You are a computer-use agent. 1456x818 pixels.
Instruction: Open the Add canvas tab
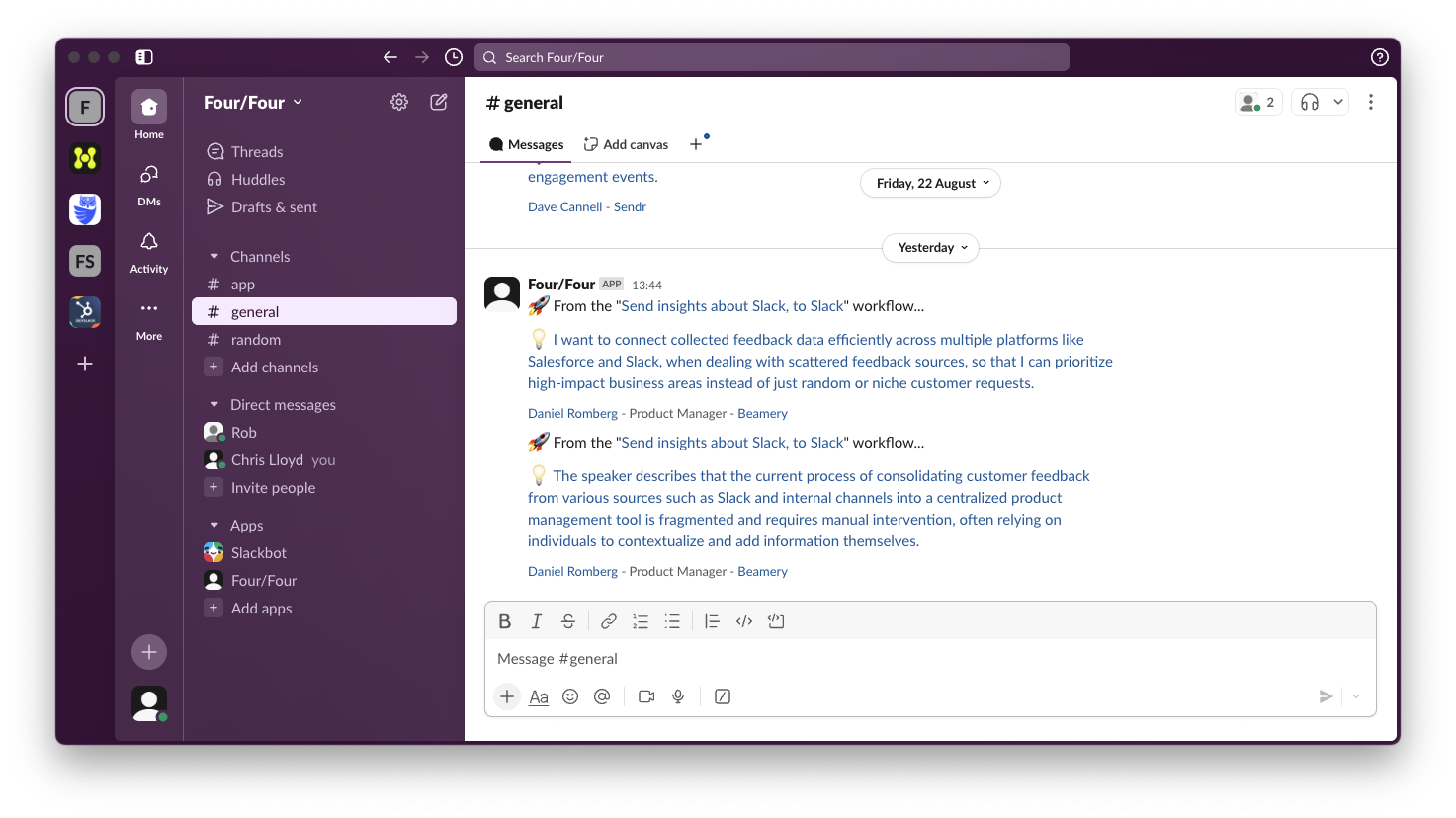[627, 144]
